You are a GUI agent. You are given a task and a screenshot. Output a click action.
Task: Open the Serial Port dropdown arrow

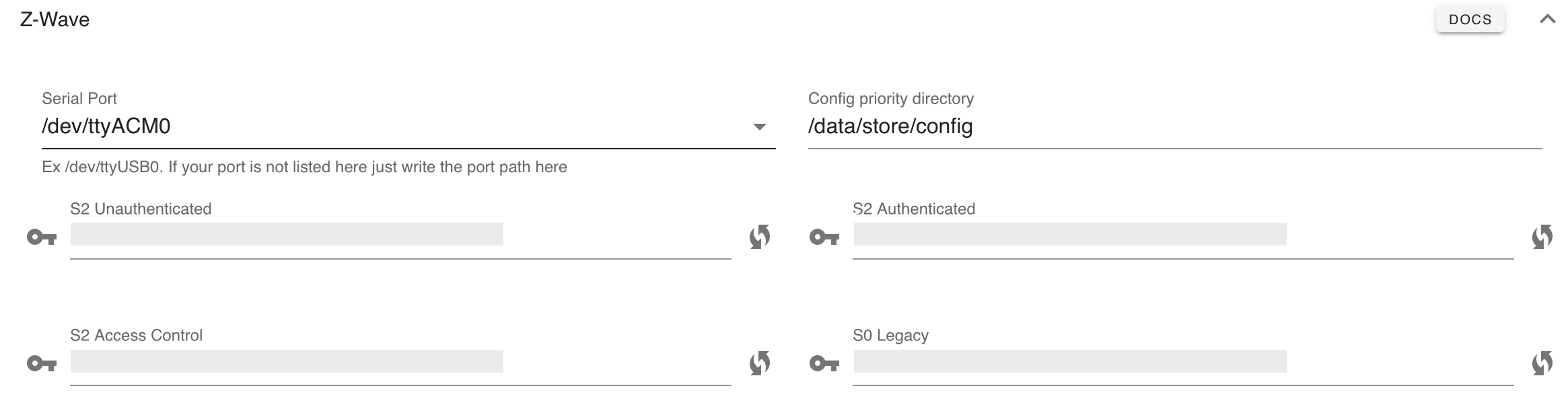[x=760, y=126]
